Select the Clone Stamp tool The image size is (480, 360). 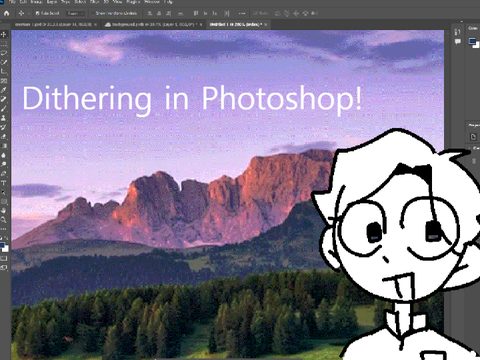4,118
